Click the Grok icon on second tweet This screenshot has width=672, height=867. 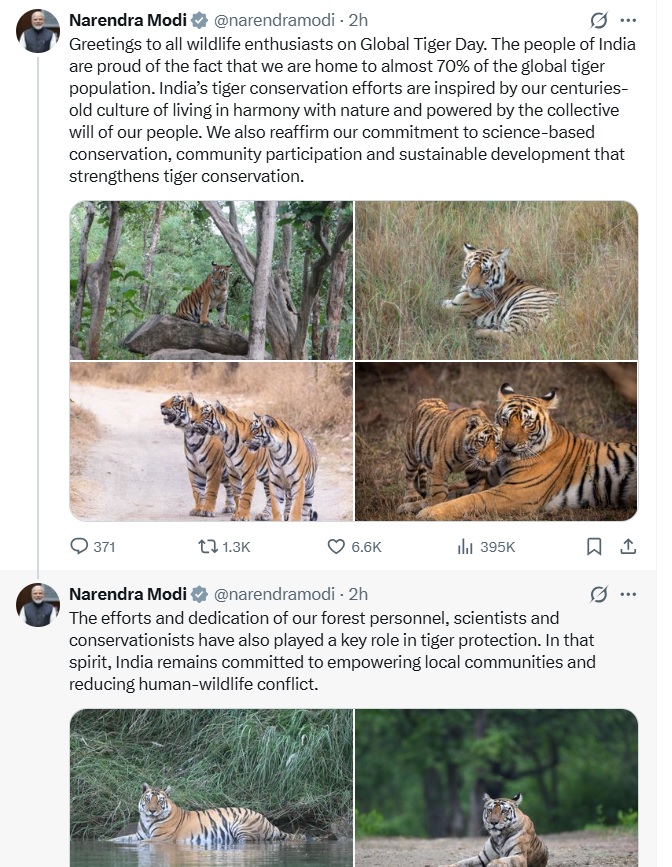[x=598, y=594]
